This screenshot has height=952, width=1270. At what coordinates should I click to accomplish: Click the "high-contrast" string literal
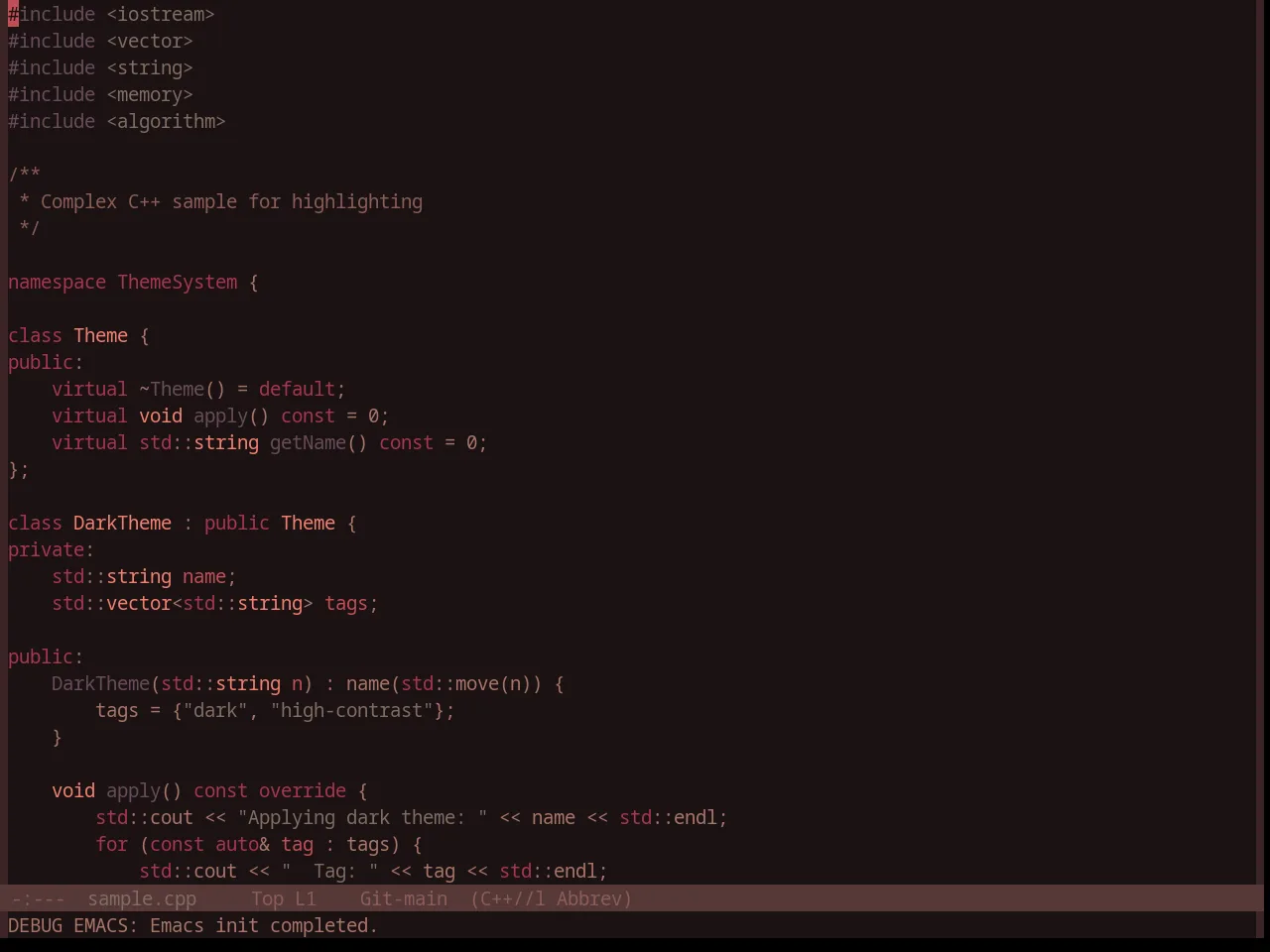(351, 710)
